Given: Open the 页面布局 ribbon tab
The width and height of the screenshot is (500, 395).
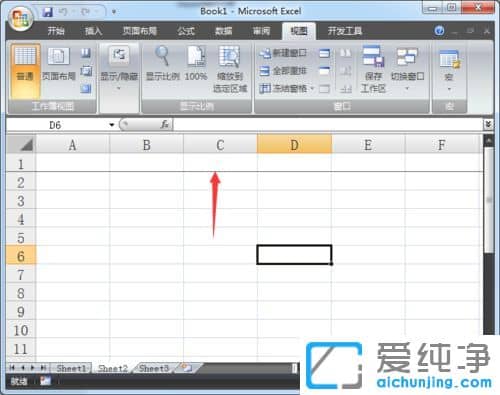Looking at the screenshot, I should coord(139,31).
